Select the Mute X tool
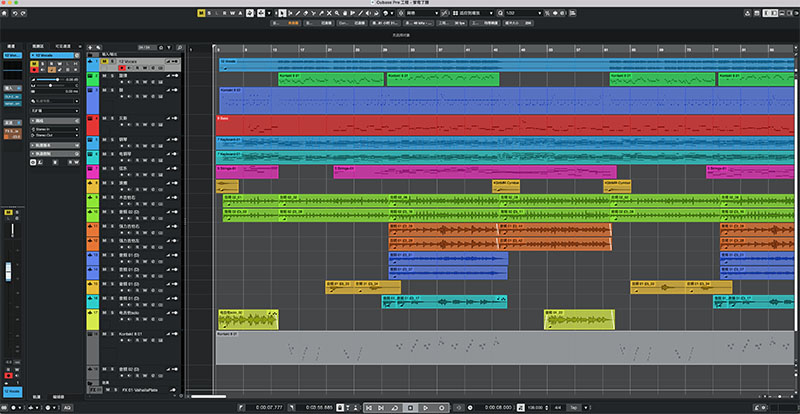The image size is (800, 414). point(329,13)
